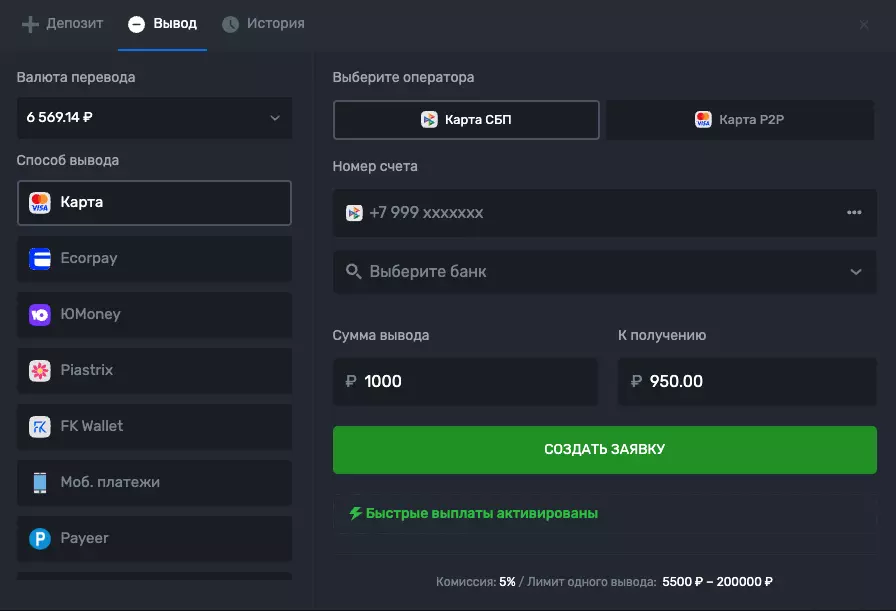This screenshot has width=896, height=611.
Task: Click the Payeer icon in the sidebar
Action: [40, 538]
